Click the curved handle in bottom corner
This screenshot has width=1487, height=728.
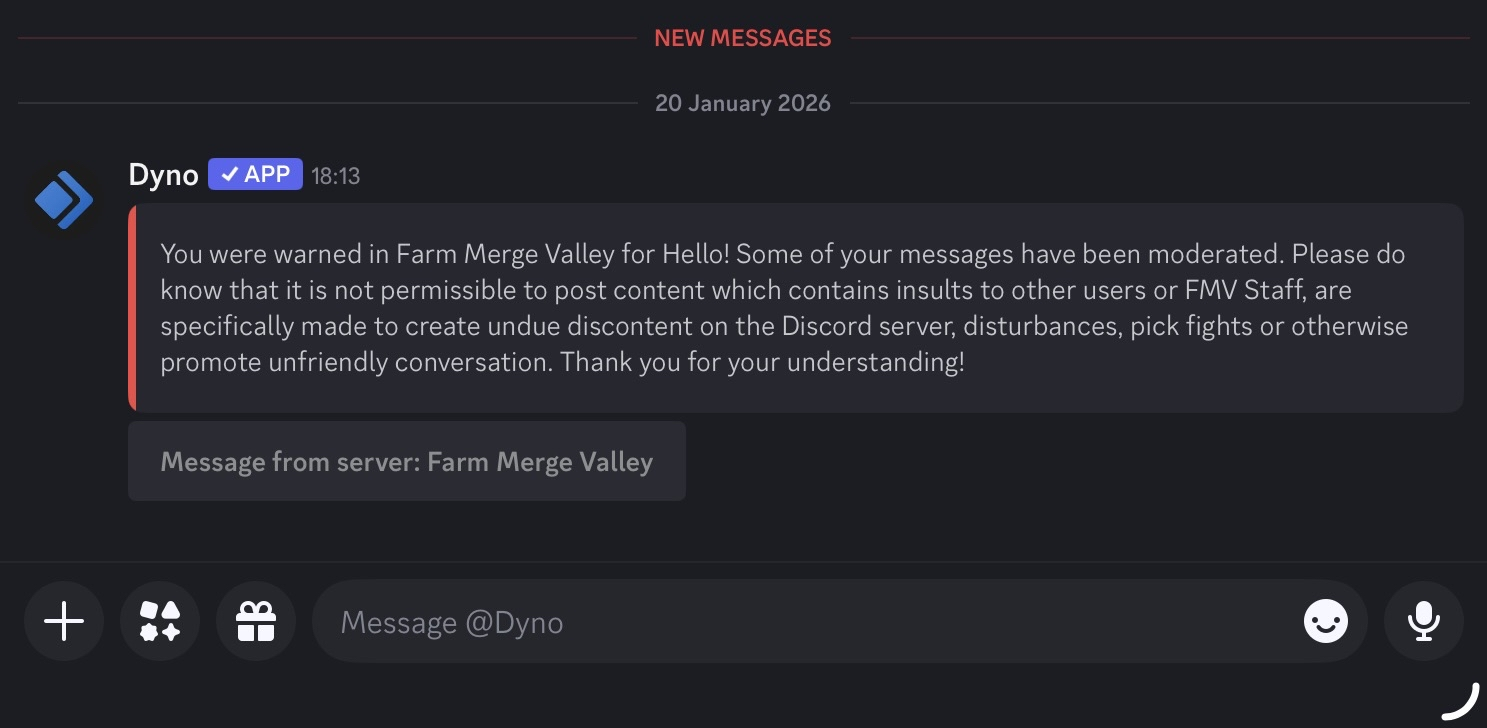click(1461, 703)
